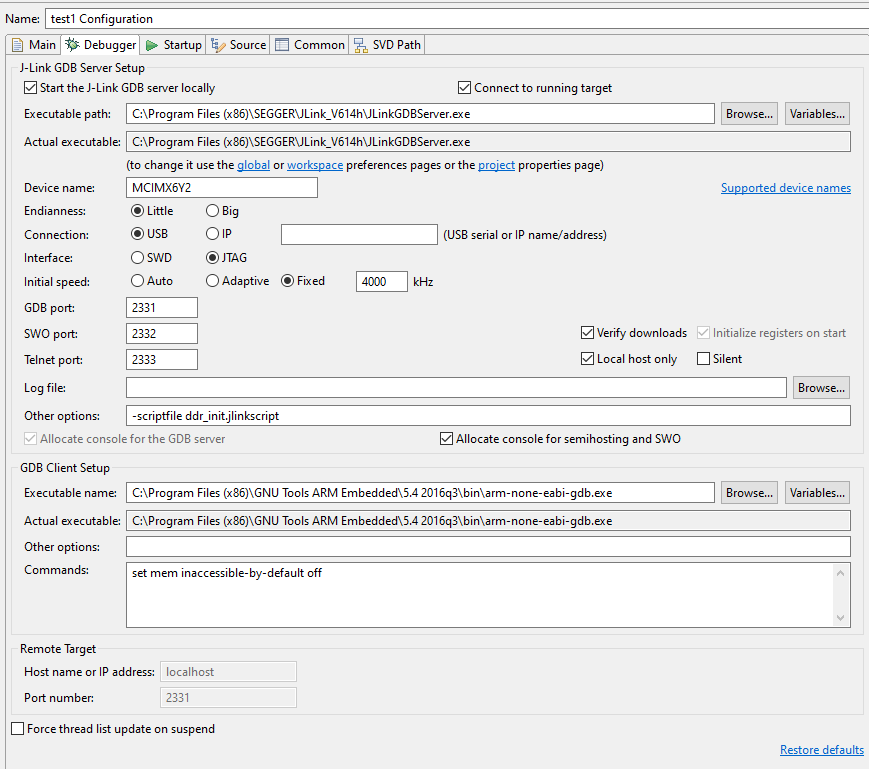Toggle Force thread list update on suspend
Image resolution: width=869 pixels, height=769 pixels.
tap(18, 729)
